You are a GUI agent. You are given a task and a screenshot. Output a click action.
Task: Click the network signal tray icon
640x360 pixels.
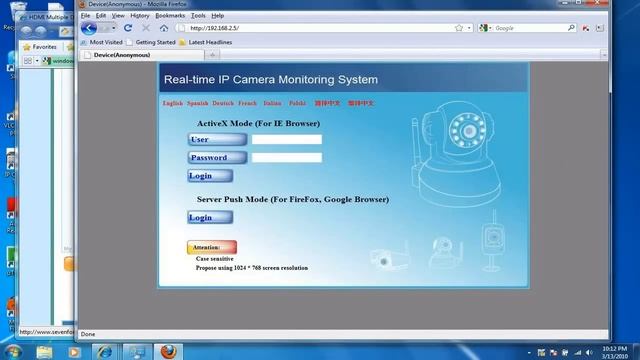point(577,352)
